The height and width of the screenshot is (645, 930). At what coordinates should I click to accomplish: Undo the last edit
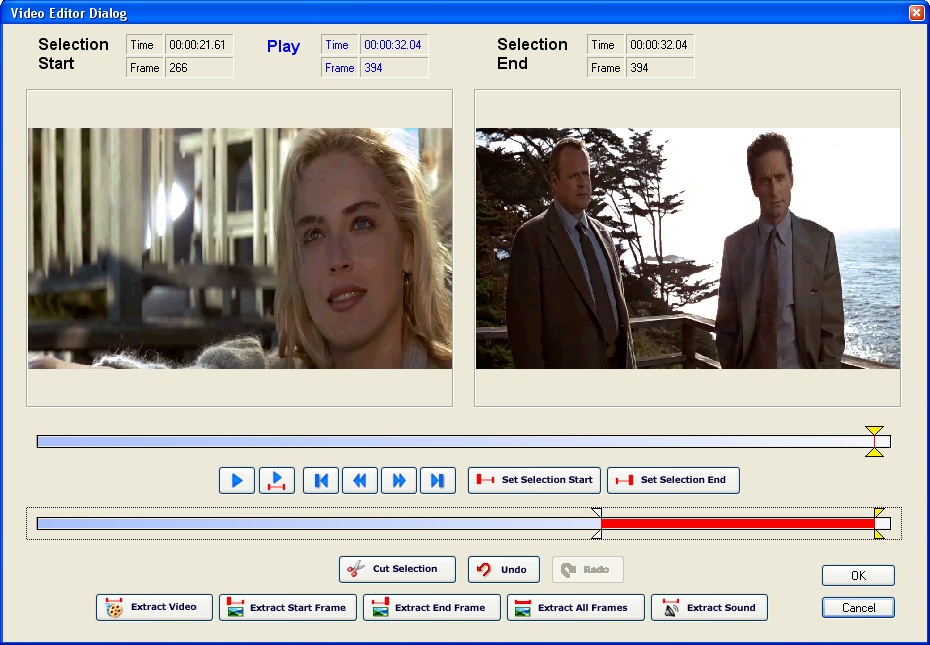point(503,569)
